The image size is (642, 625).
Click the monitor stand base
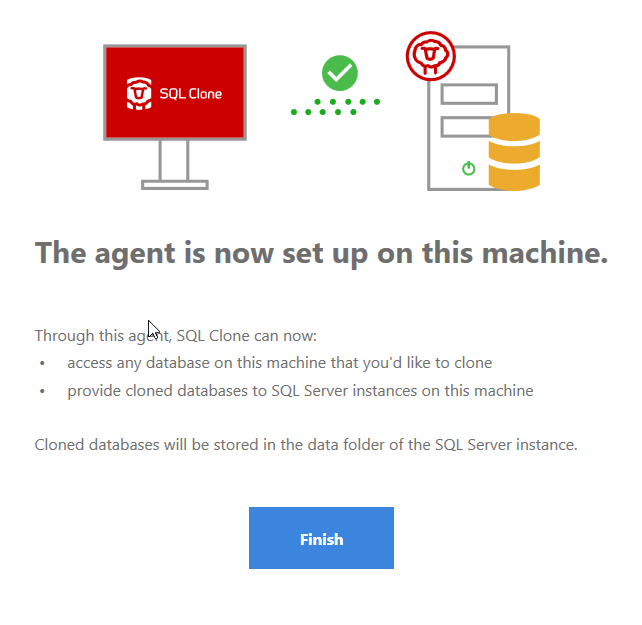pyautogui.click(x=175, y=185)
